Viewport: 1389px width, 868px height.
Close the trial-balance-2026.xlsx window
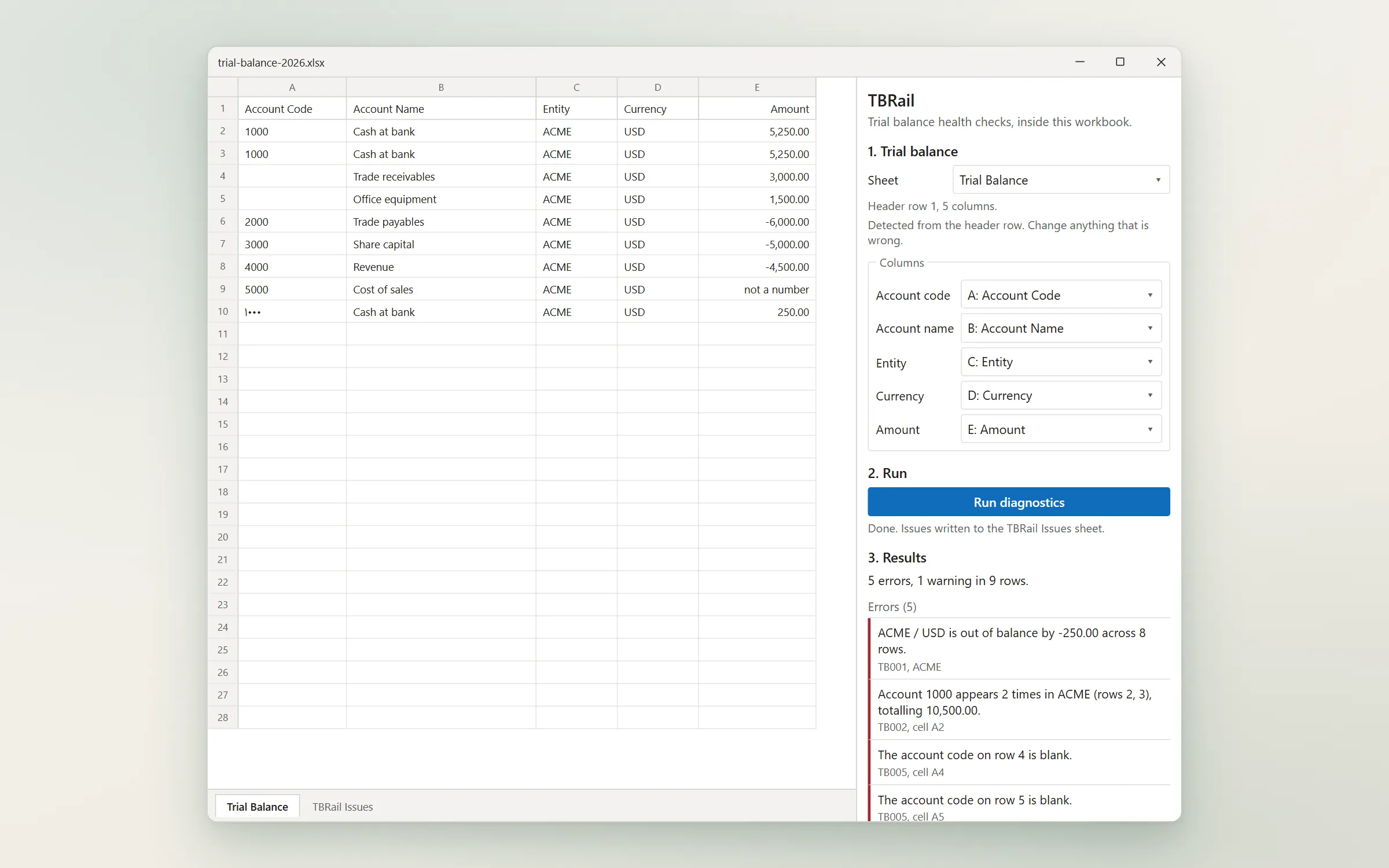tap(1161, 62)
